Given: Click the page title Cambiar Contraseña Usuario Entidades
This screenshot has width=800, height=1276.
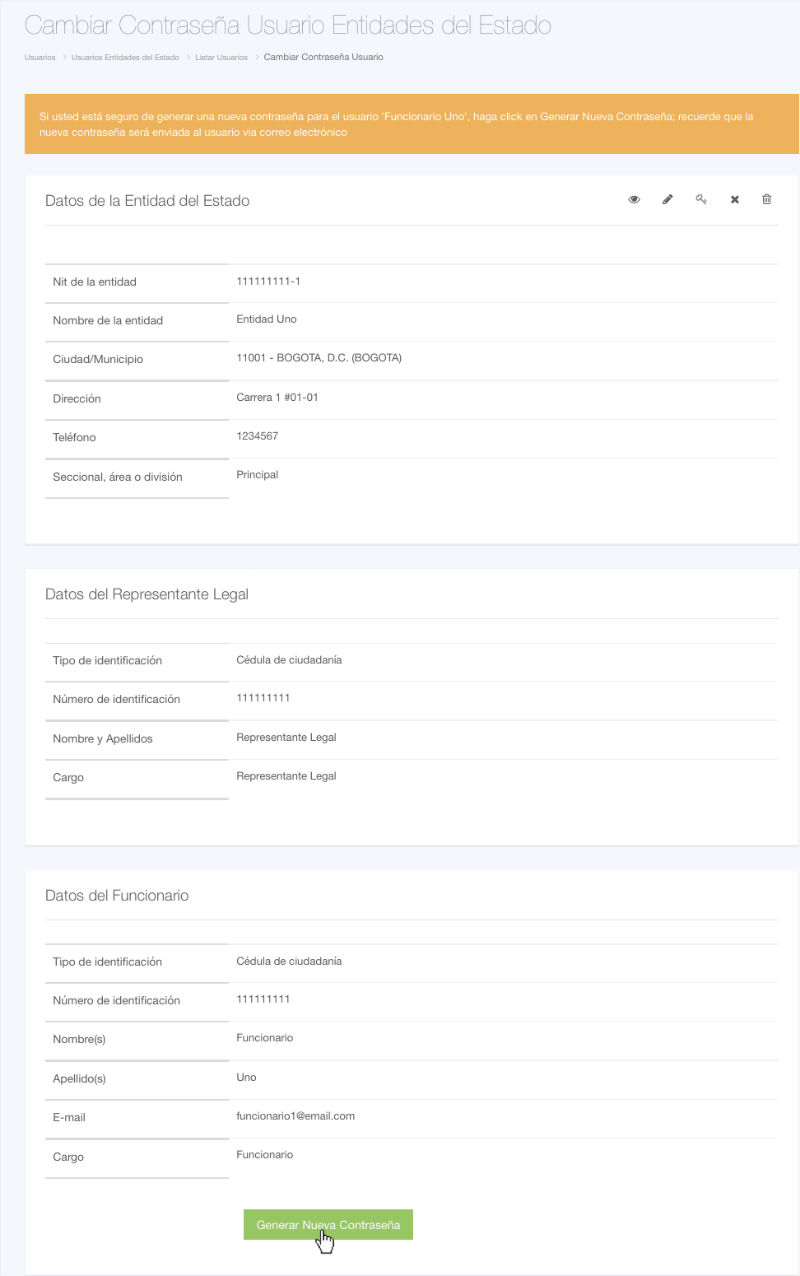Looking at the screenshot, I should coord(287,26).
